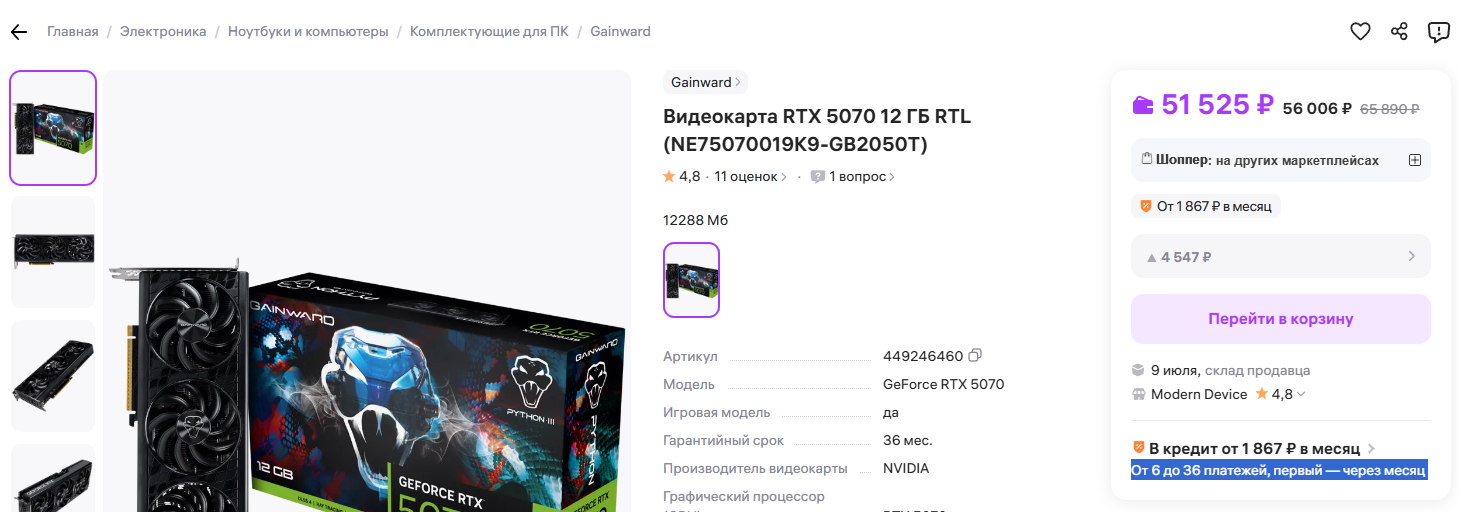1459x512 pixels.
Task: Select the second gallery thumbnail of the card
Action: click(x=53, y=251)
